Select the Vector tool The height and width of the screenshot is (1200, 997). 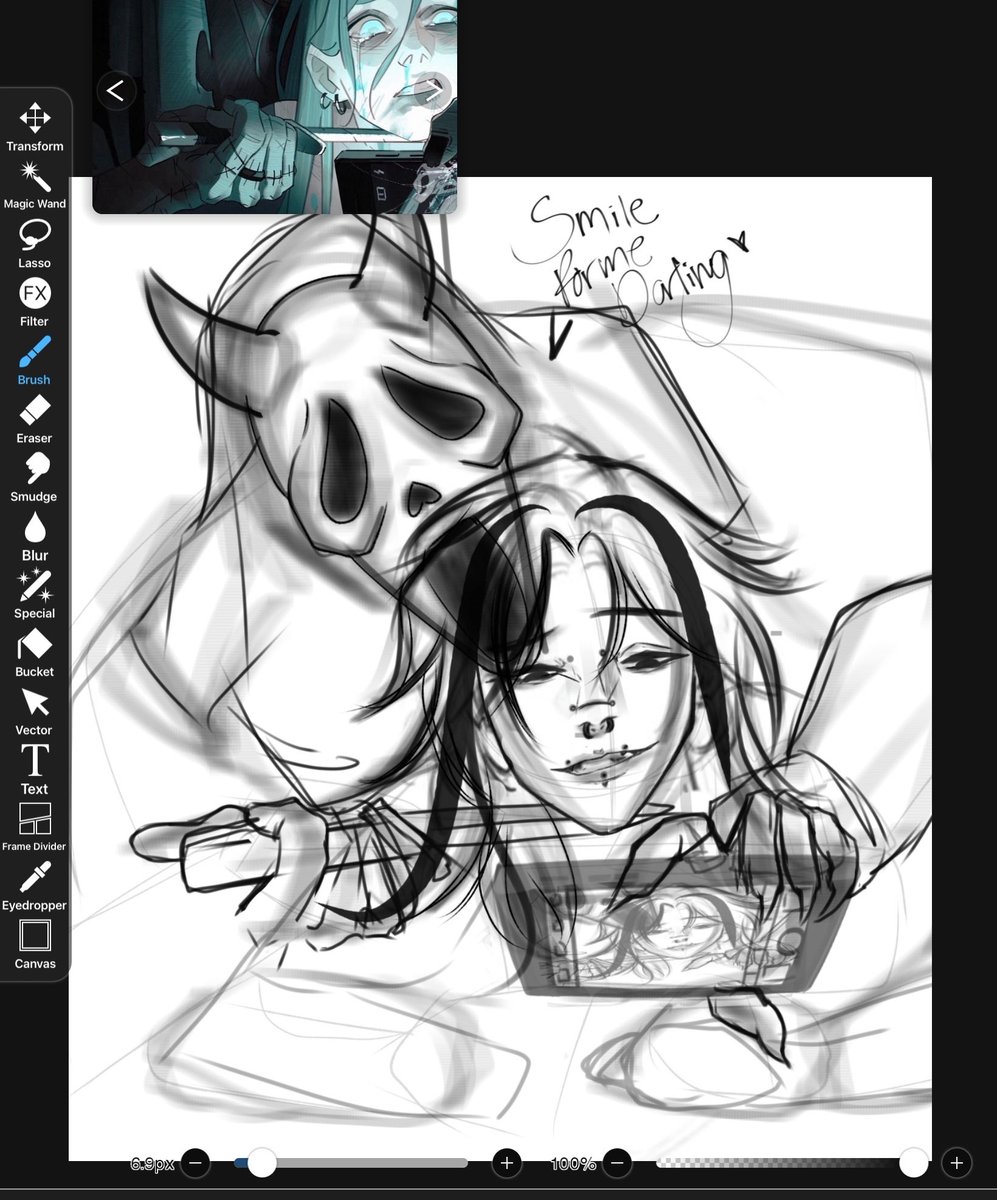(x=35, y=712)
